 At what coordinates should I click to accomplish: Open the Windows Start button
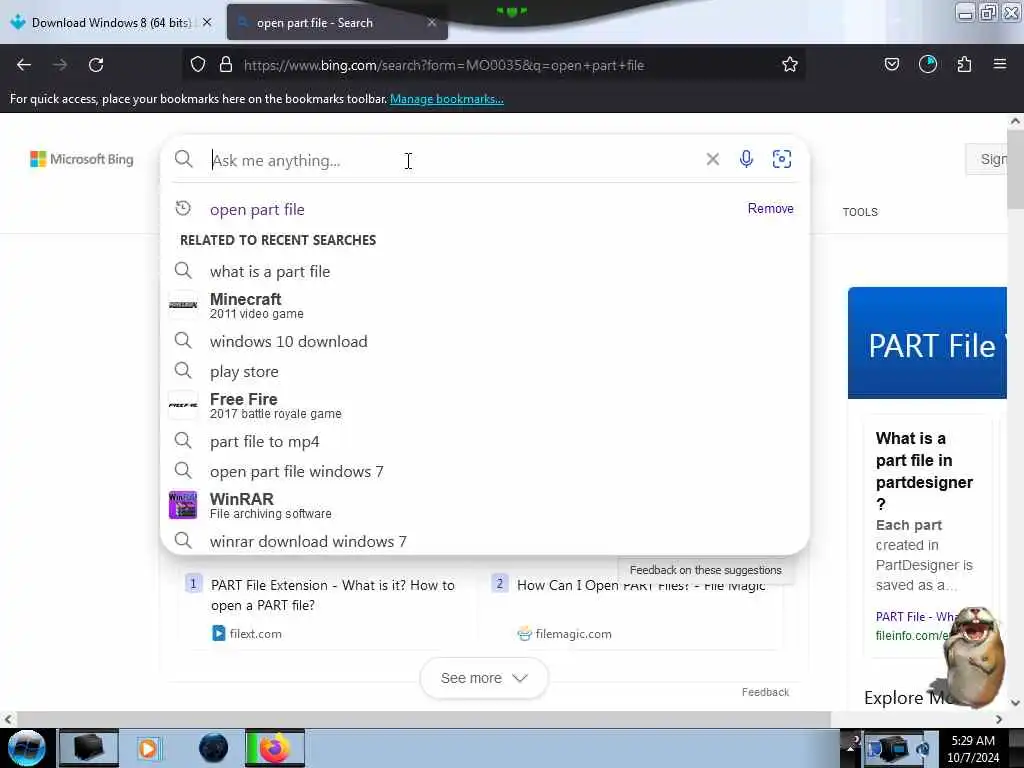coord(27,748)
